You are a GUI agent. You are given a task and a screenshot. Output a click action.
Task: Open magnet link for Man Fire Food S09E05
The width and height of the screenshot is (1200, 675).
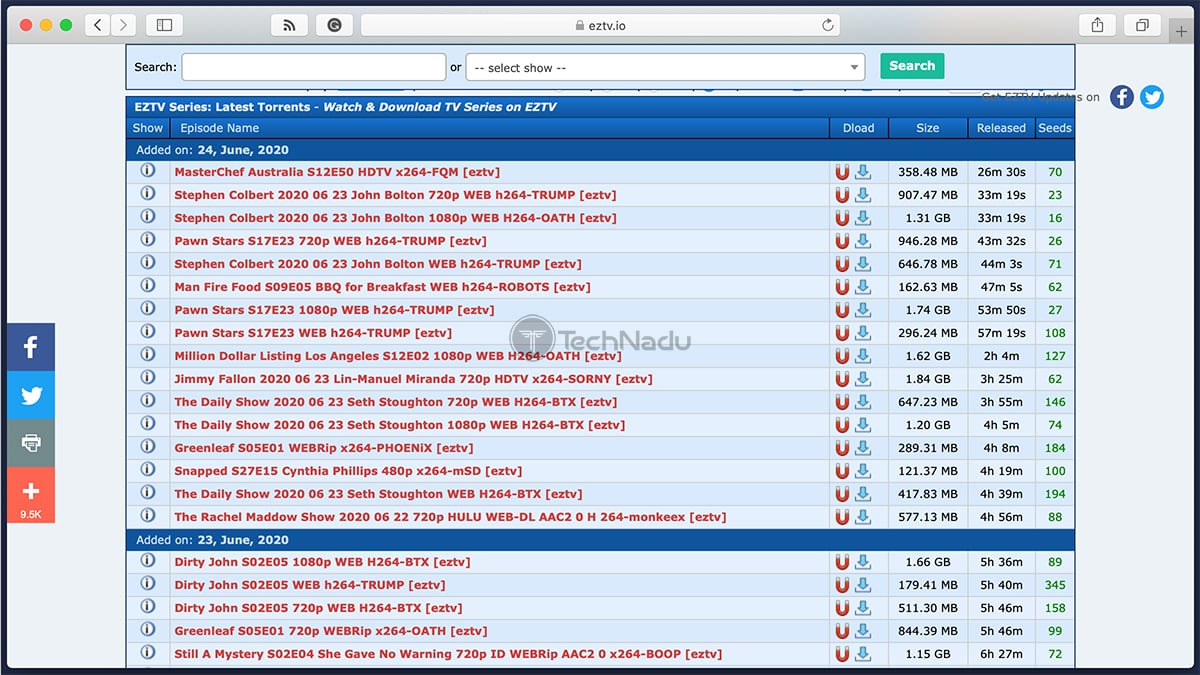point(842,287)
